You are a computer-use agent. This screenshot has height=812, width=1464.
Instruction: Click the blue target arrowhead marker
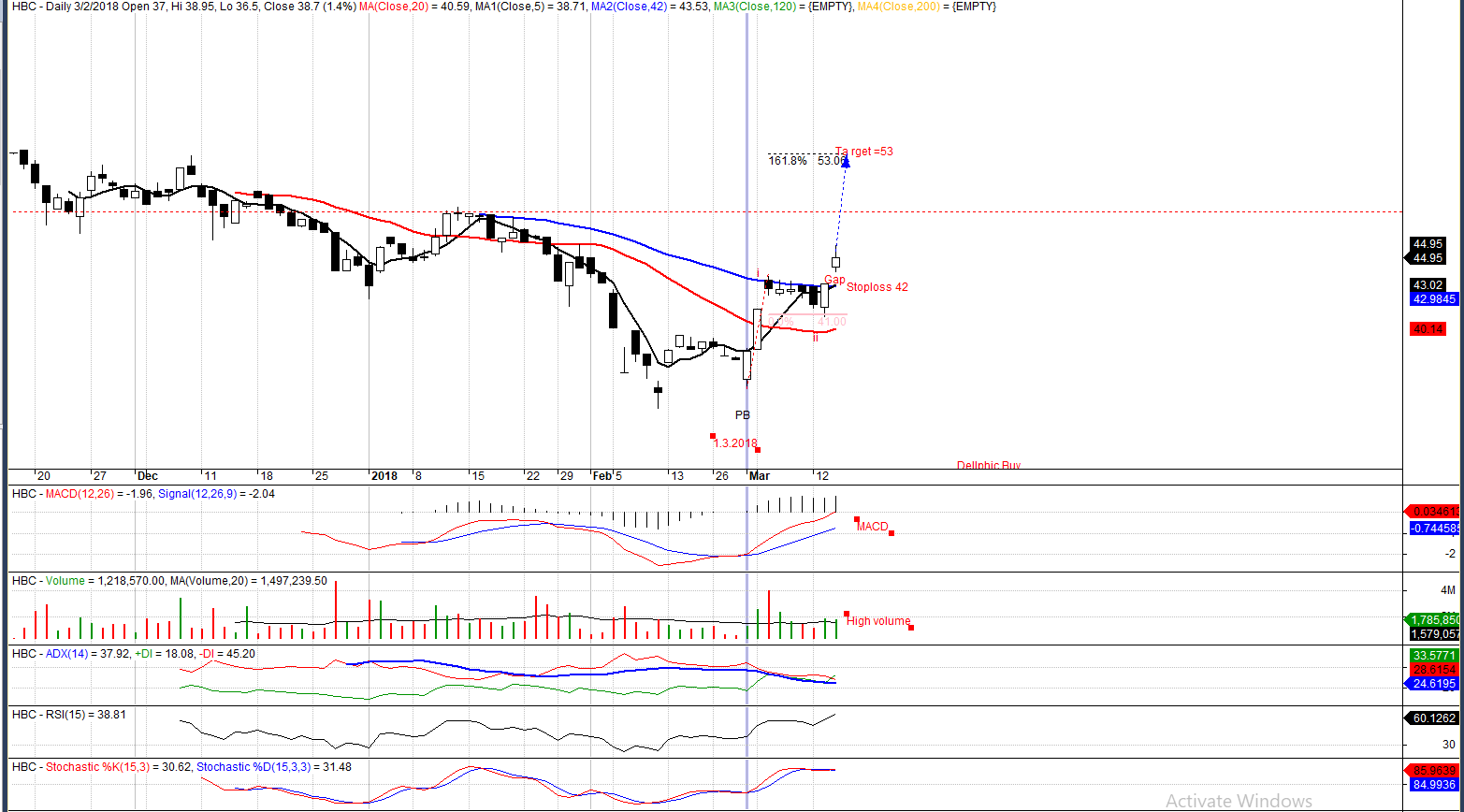click(x=846, y=162)
